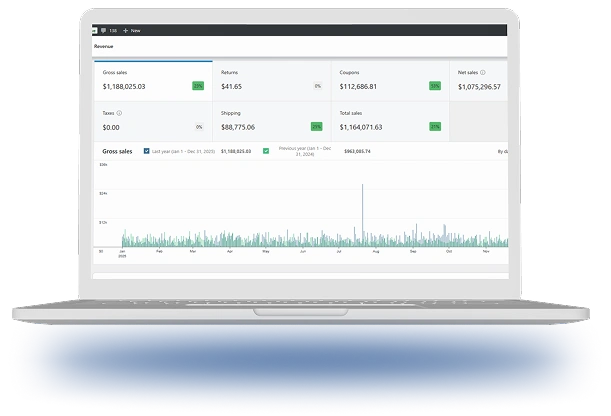Viewport: 611px width, 416px height.
Task: Click the green badge on Gross sales card
Action: click(198, 87)
